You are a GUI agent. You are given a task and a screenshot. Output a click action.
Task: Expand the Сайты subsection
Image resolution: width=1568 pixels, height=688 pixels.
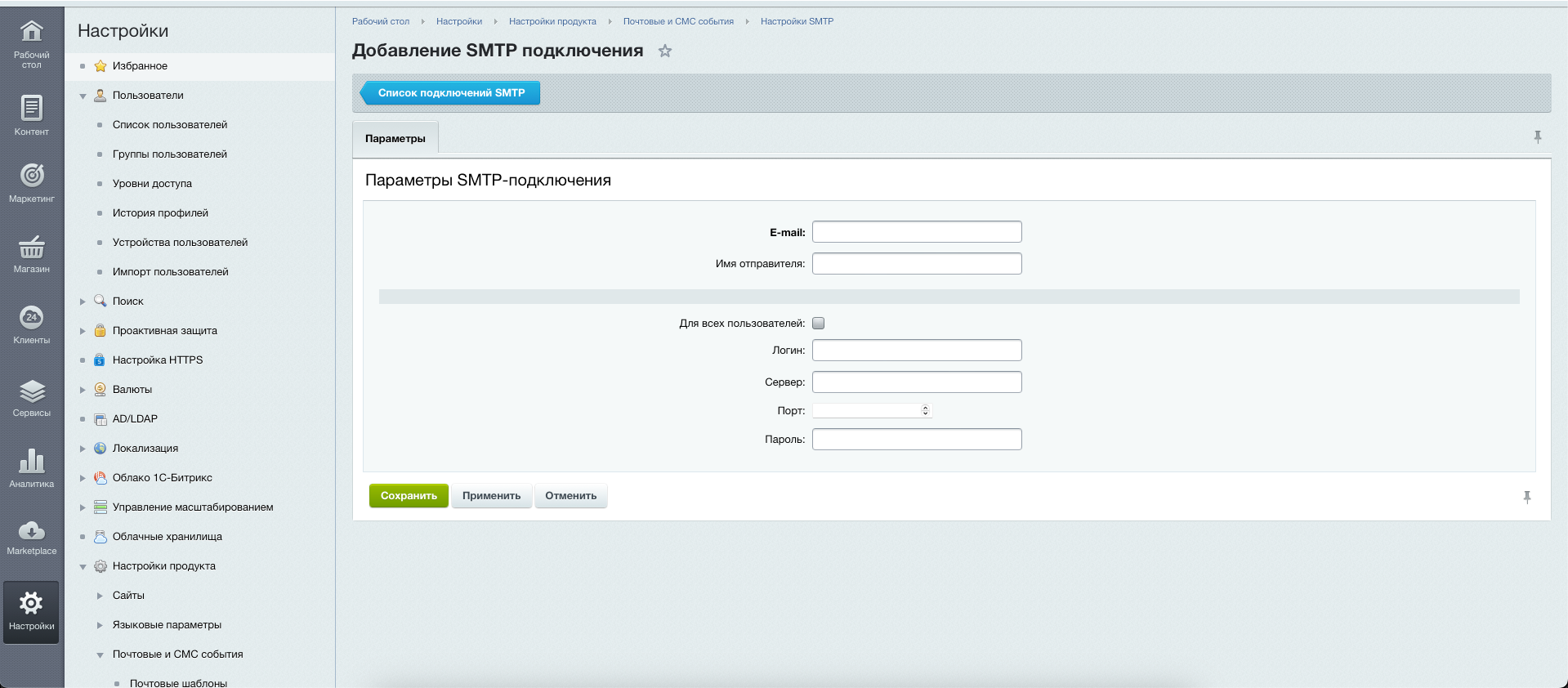click(100, 596)
